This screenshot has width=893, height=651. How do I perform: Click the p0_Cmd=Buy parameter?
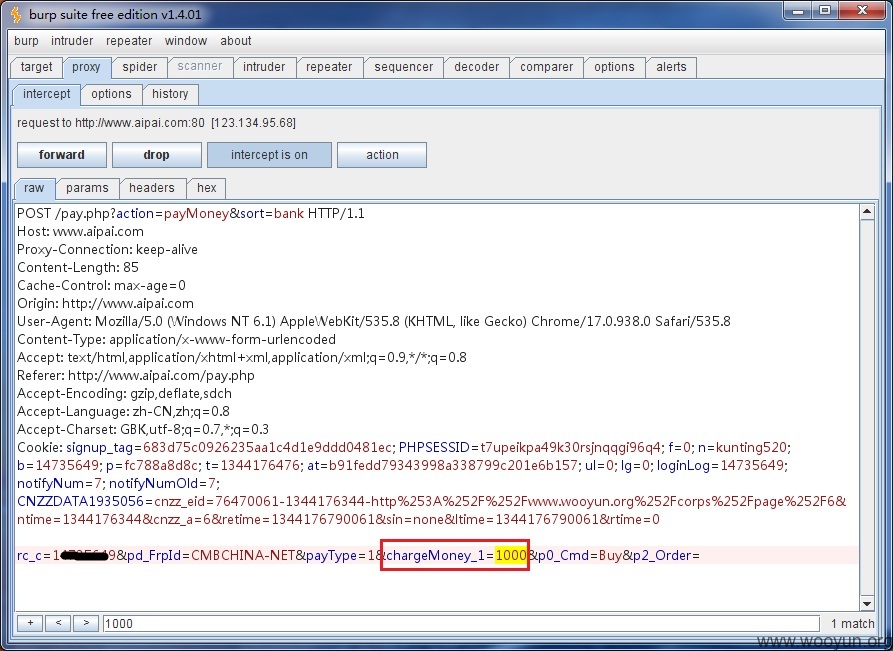(580, 555)
